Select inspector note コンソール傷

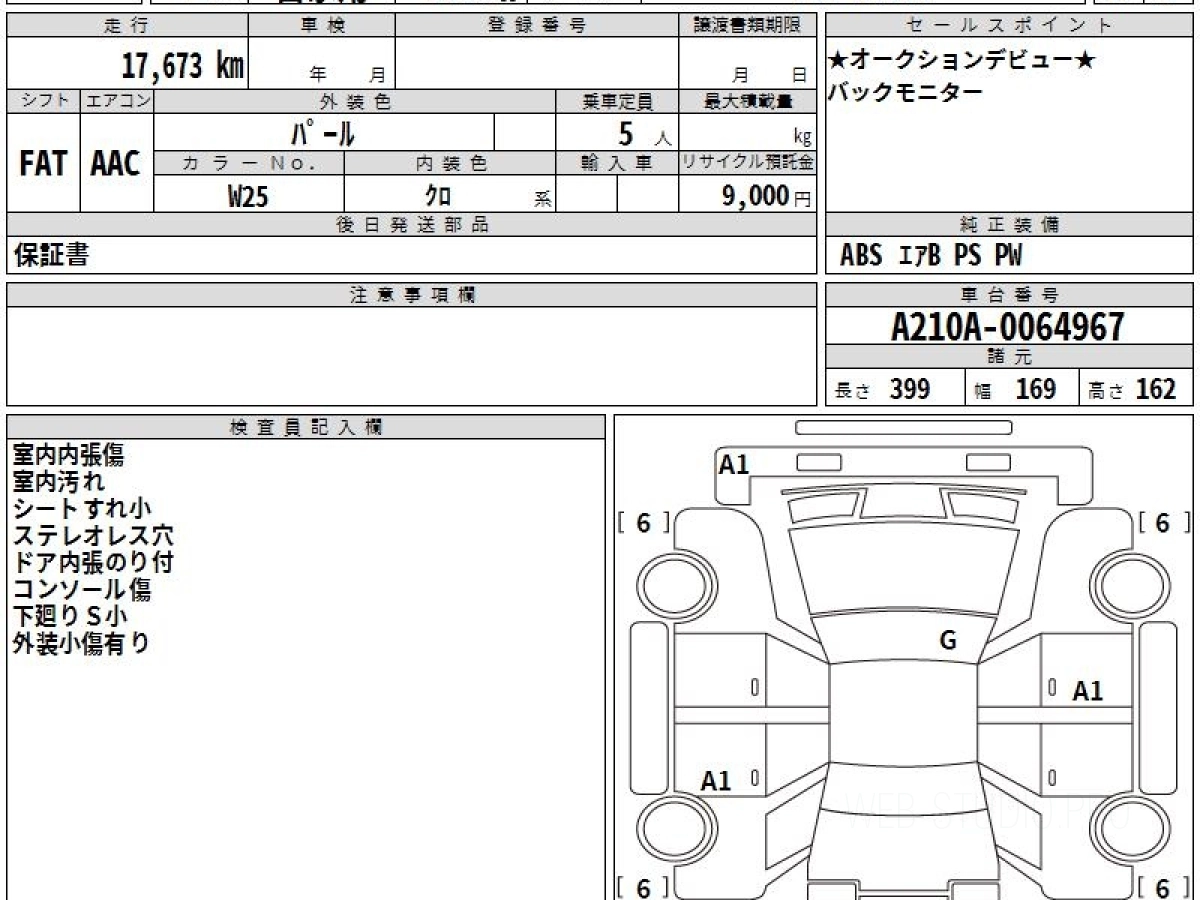tap(82, 589)
